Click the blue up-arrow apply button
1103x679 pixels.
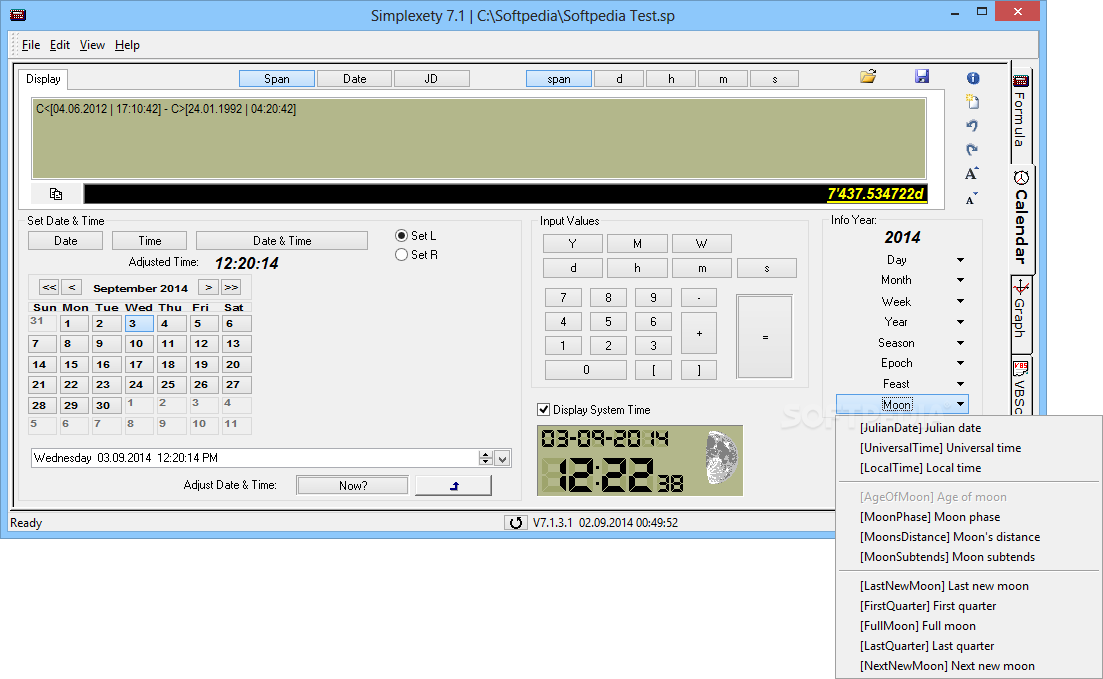[454, 486]
